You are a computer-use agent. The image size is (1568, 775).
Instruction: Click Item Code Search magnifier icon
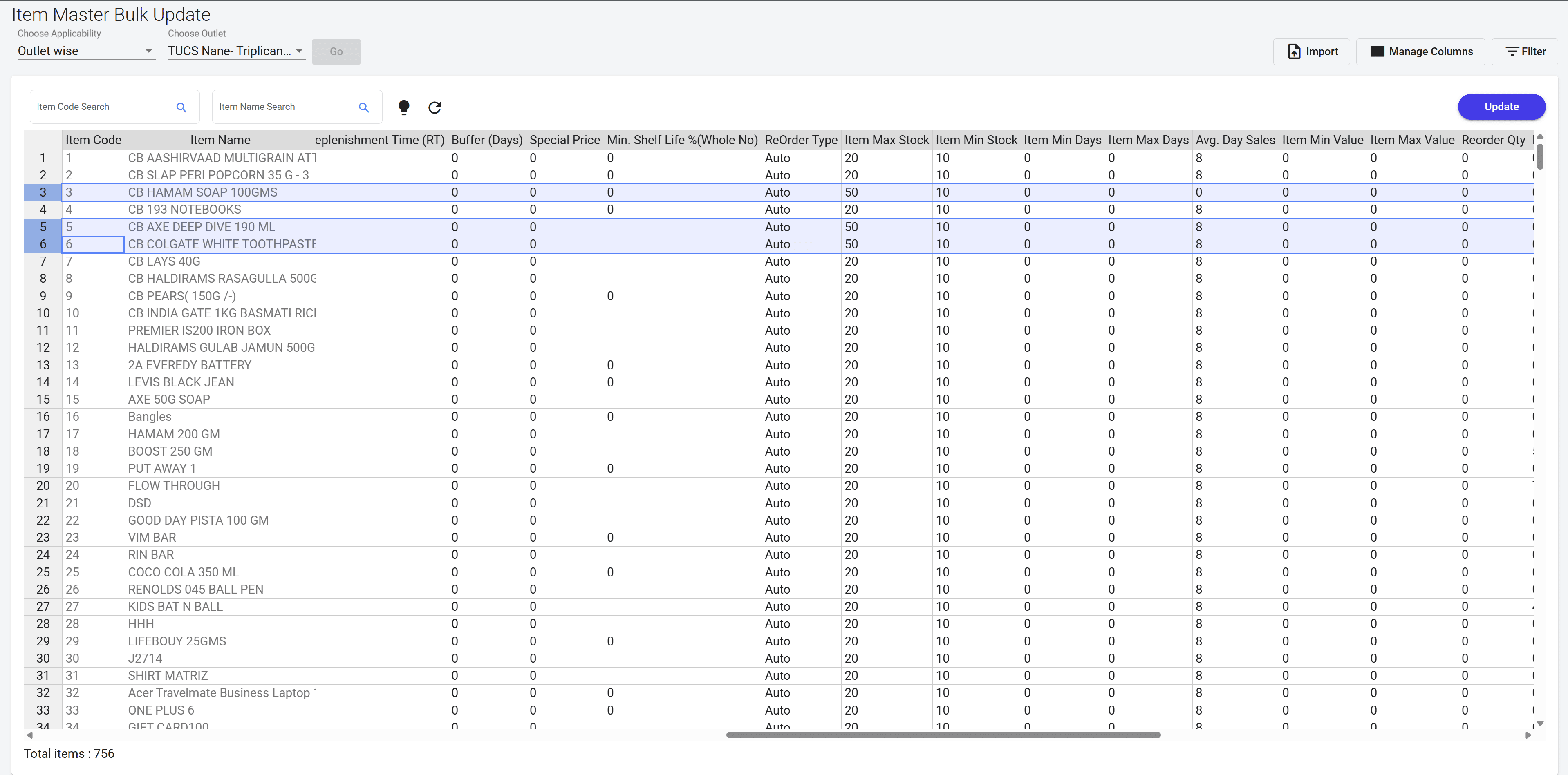[181, 108]
